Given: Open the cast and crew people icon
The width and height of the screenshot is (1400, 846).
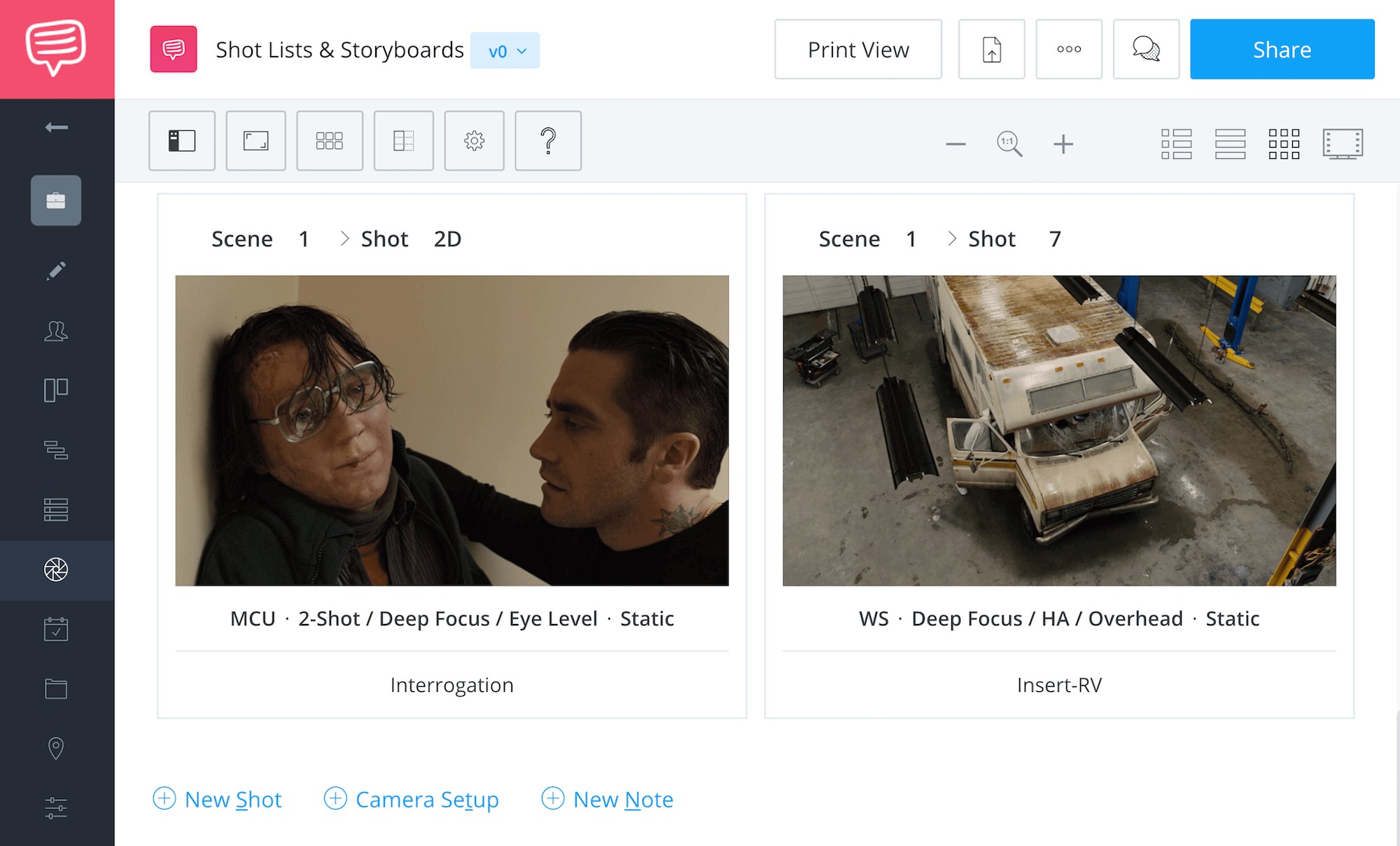Looking at the screenshot, I should 56,331.
